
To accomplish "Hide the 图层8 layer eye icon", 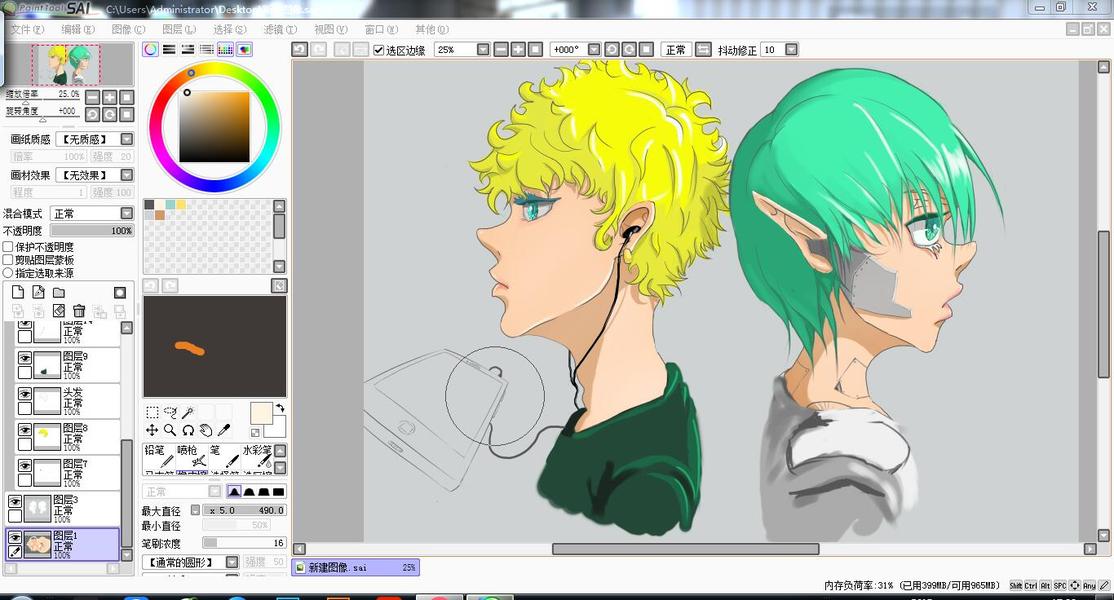I will pyautogui.click(x=25, y=430).
